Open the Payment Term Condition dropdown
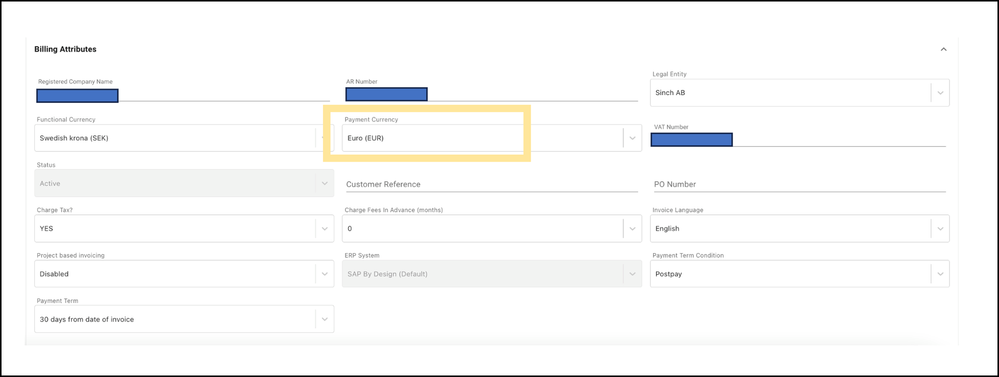Screen dimensions: 999x377 (800, 274)
